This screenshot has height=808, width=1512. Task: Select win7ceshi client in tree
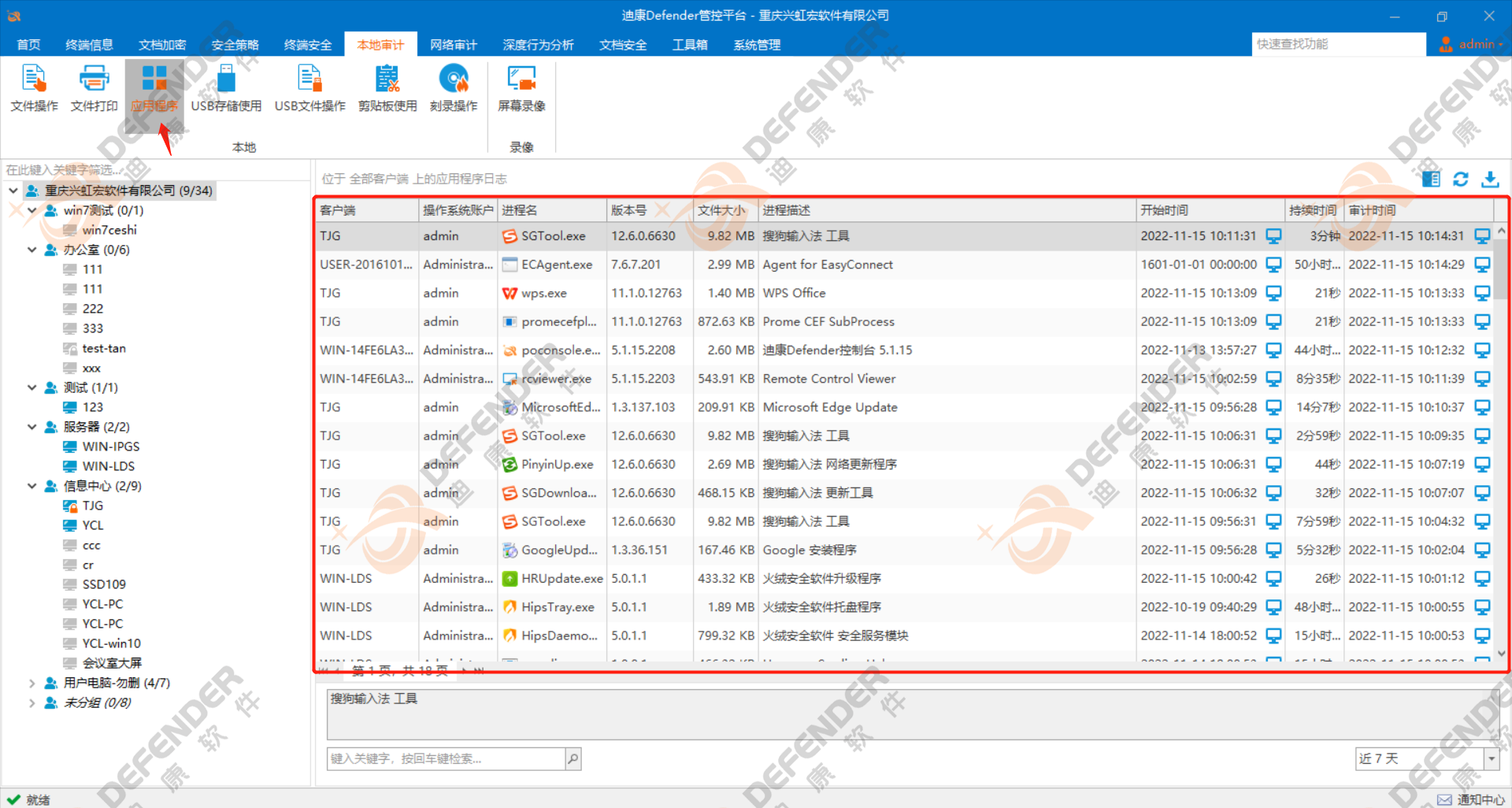pyautogui.click(x=109, y=230)
